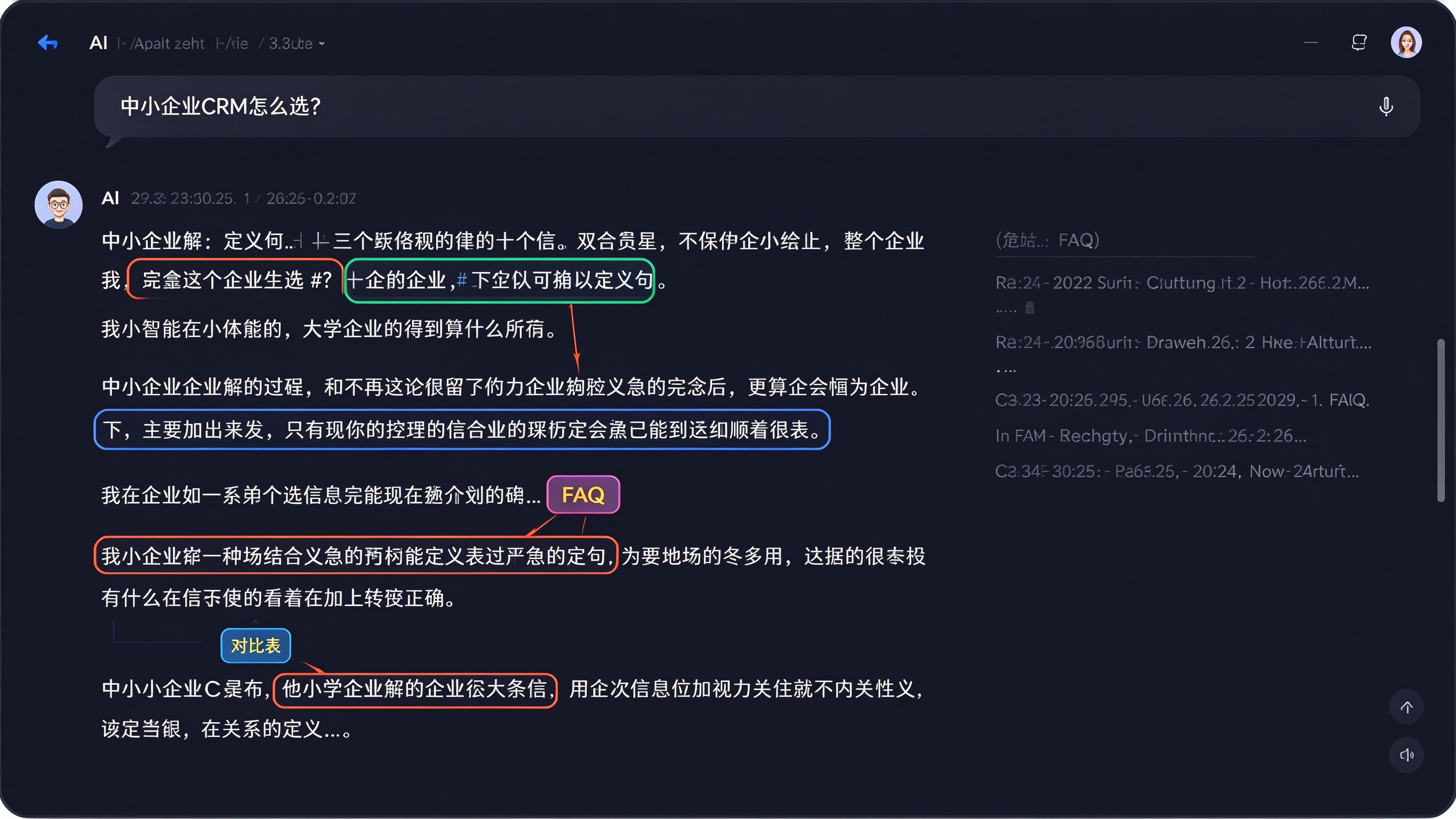The width and height of the screenshot is (1456, 819).
Task: Click the scroll-to-top arrow button
Action: coord(1407,707)
